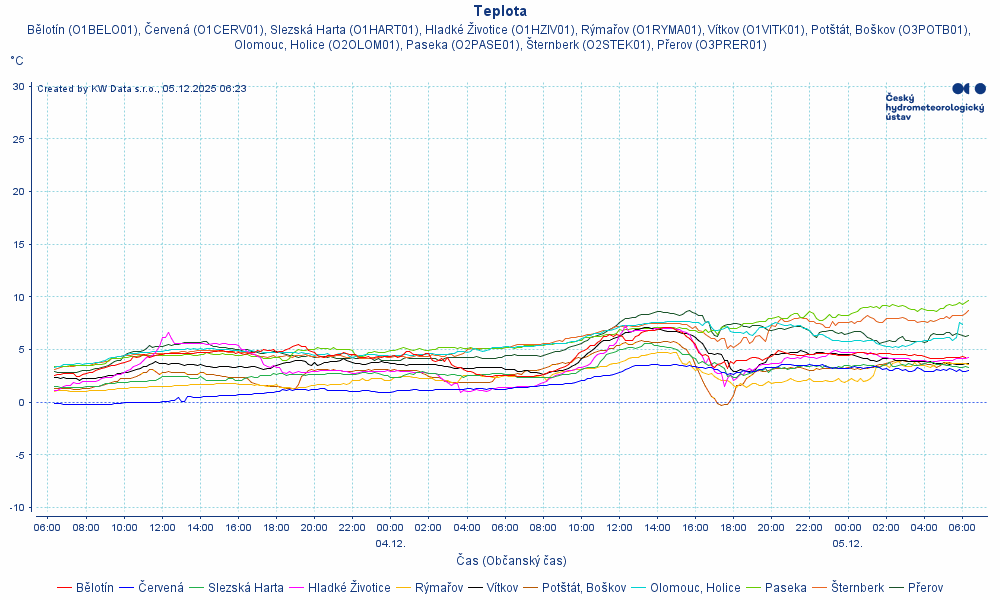
Task: Click the °C unit label on y-axis
Action: (x=17, y=61)
